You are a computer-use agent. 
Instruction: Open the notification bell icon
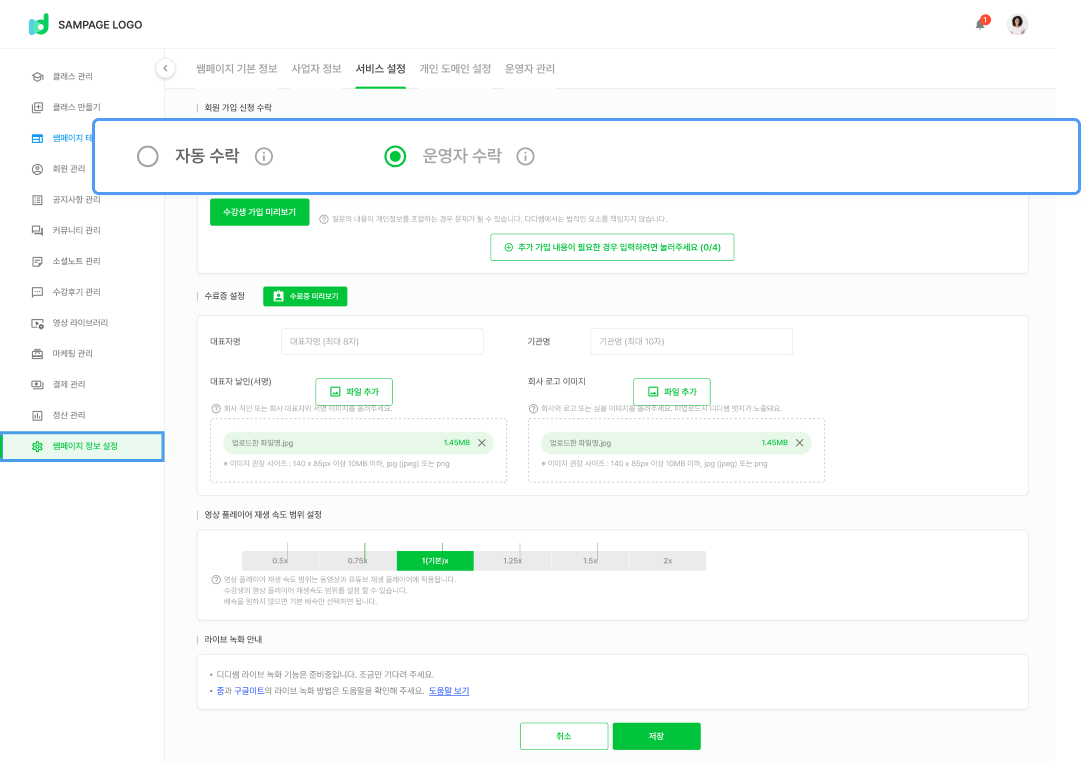(x=980, y=25)
